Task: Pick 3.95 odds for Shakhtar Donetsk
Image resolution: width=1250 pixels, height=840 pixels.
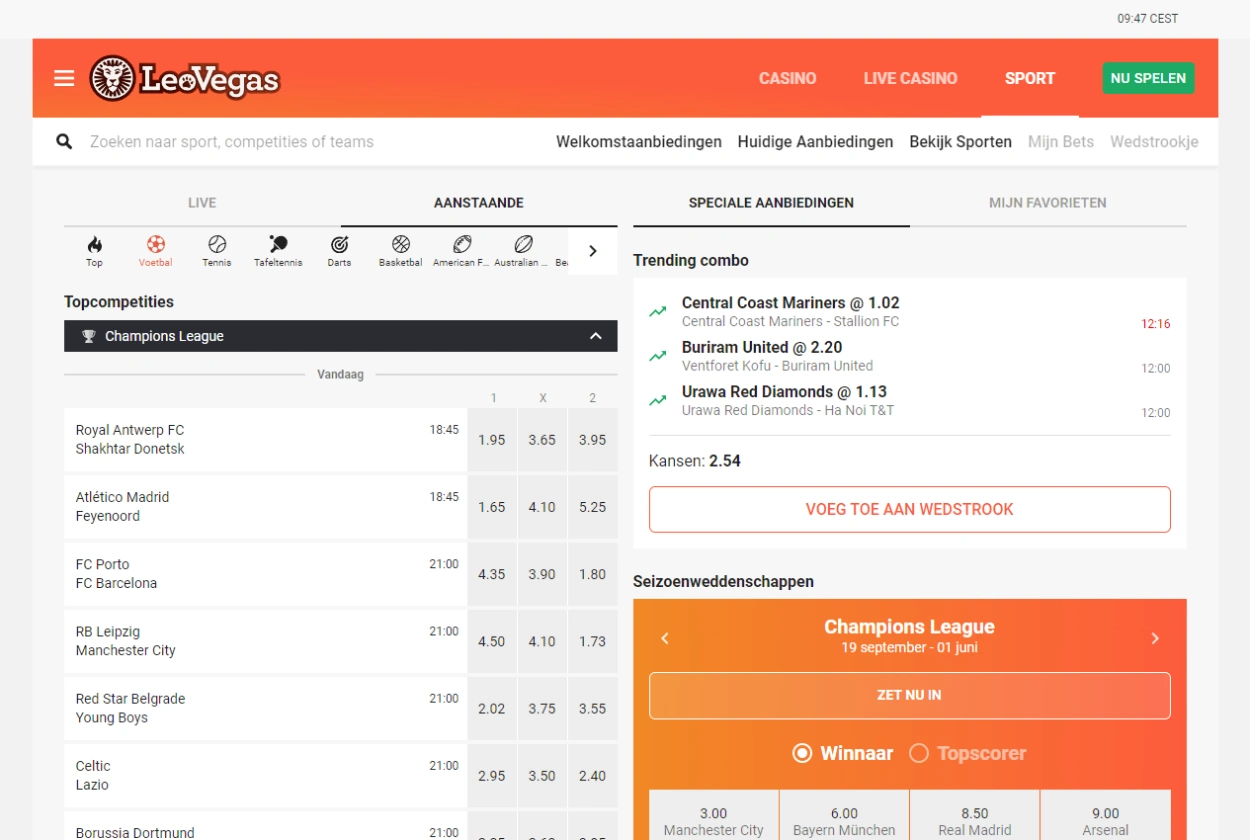Action: point(593,440)
